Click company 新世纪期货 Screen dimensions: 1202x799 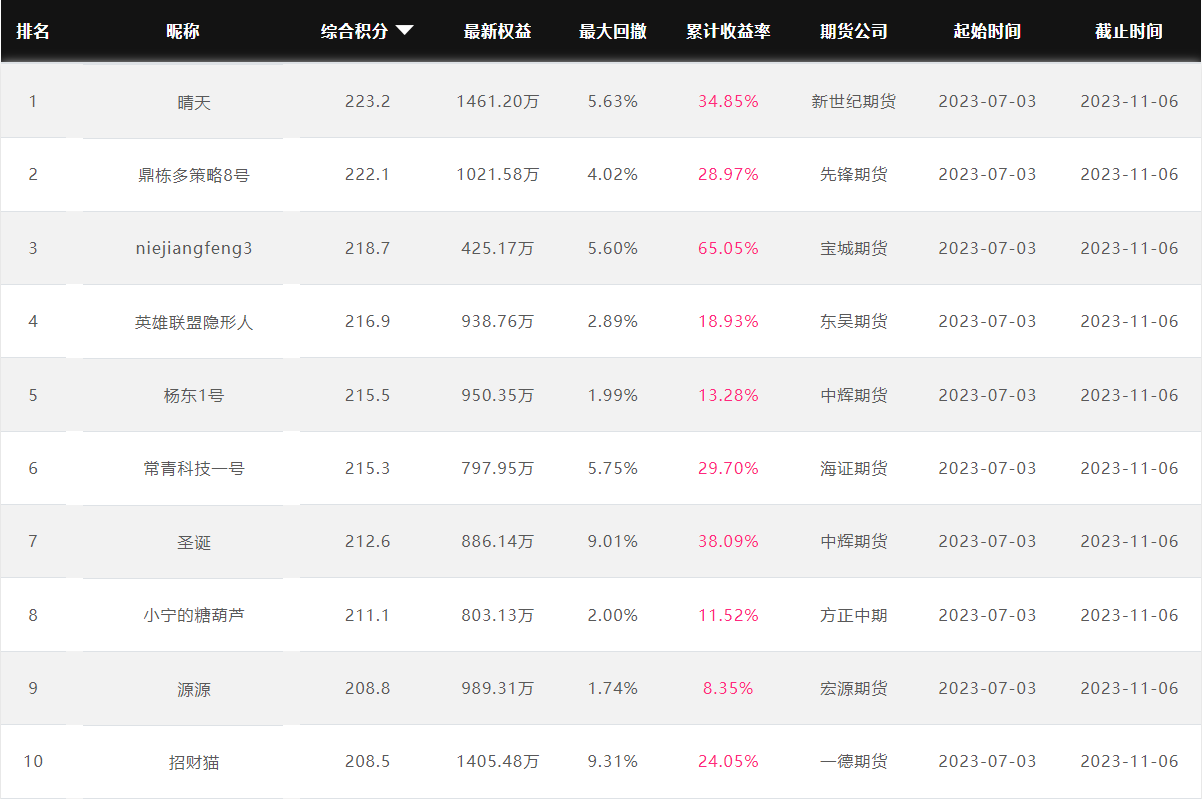(x=854, y=101)
